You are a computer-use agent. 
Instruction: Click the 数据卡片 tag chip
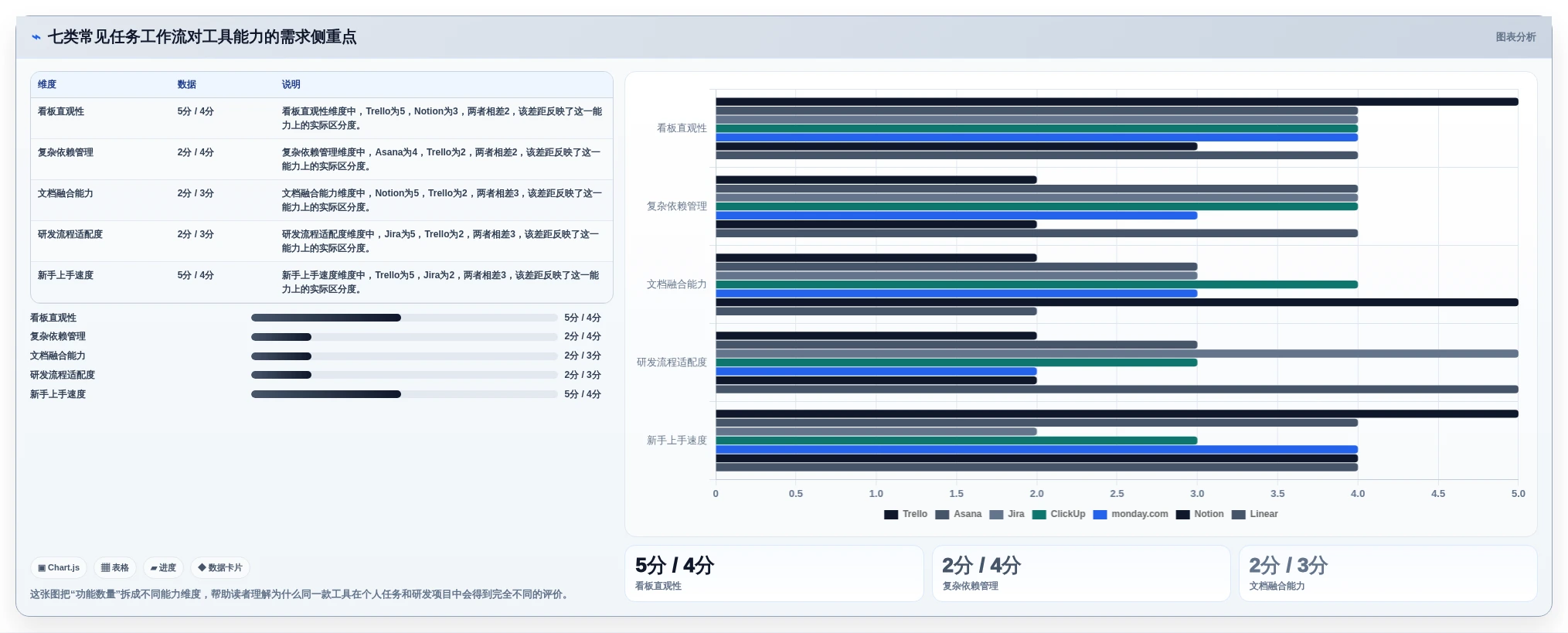click(220, 567)
